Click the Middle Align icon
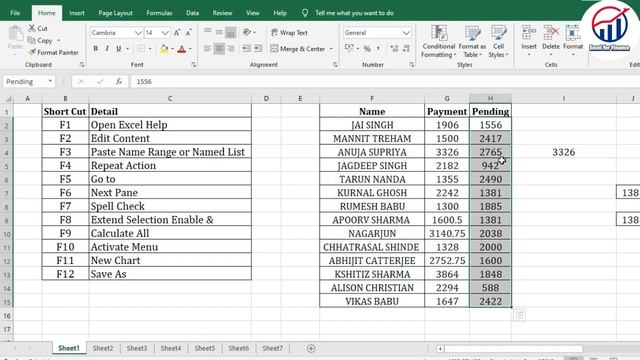Image resolution: width=640 pixels, height=360 pixels. click(219, 32)
